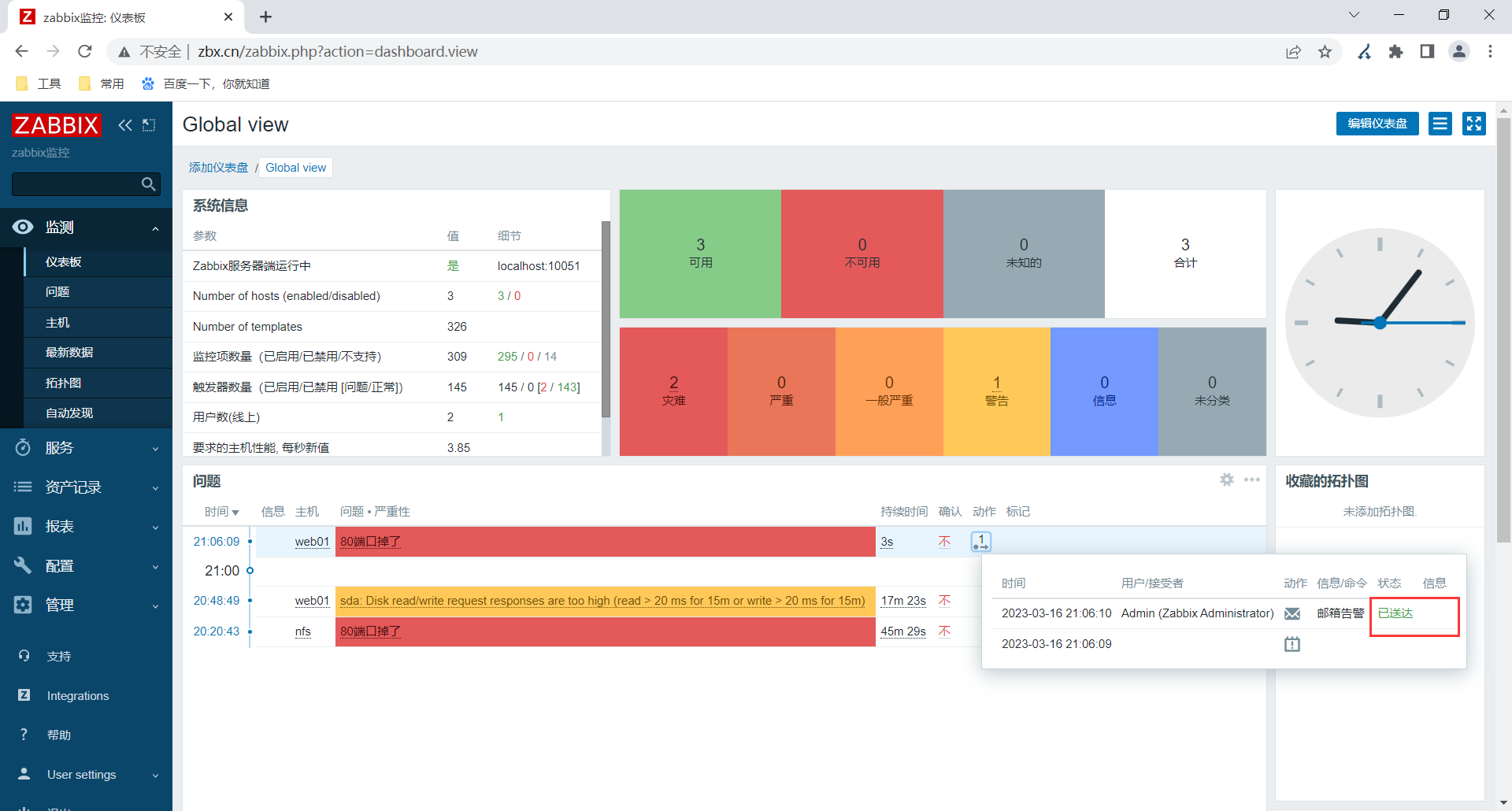Expand the 报表 menu section
This screenshot has width=1512, height=811.
point(155,528)
